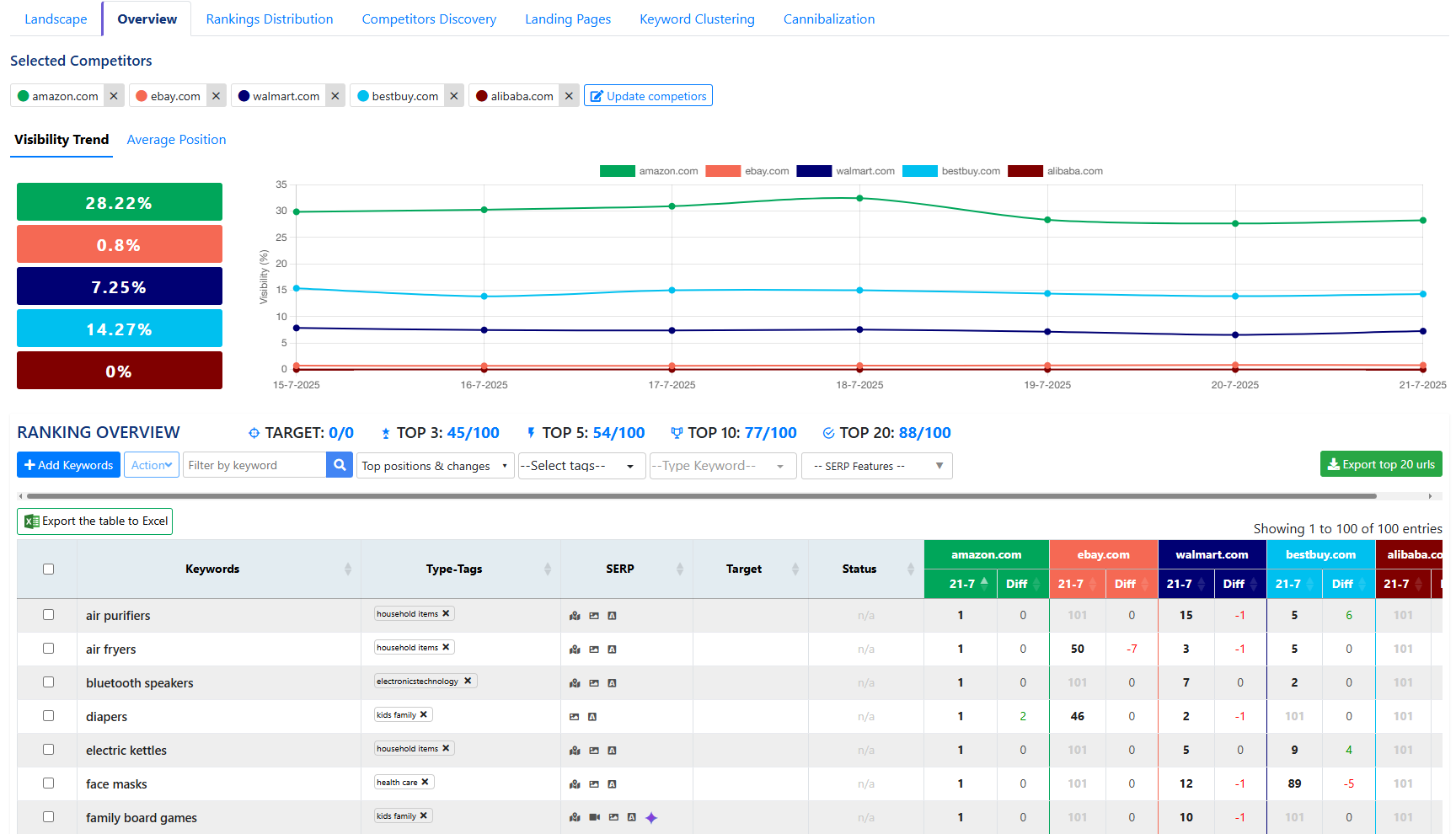
Task: Click the TOP 3: 45/100 filter
Action: [x=439, y=433]
